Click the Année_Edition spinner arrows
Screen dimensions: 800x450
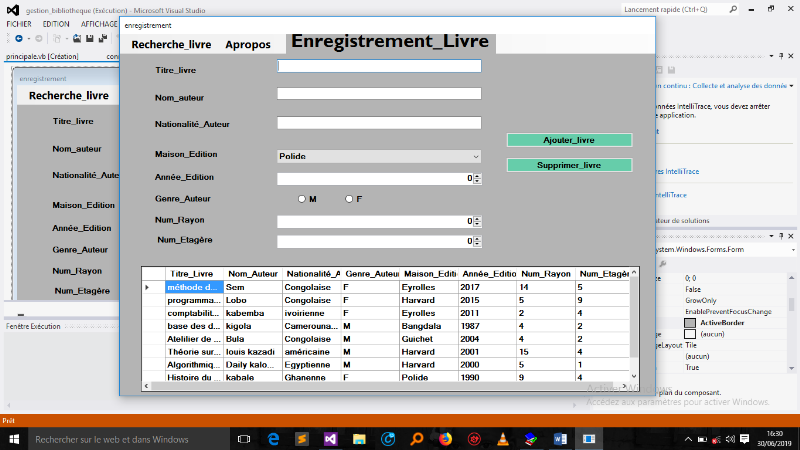(477, 178)
